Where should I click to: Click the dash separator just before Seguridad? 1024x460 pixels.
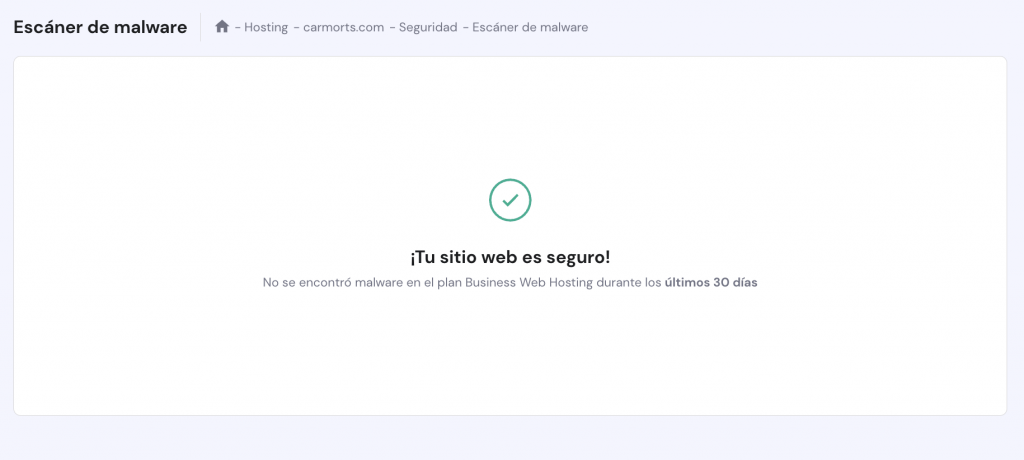tap(392, 27)
